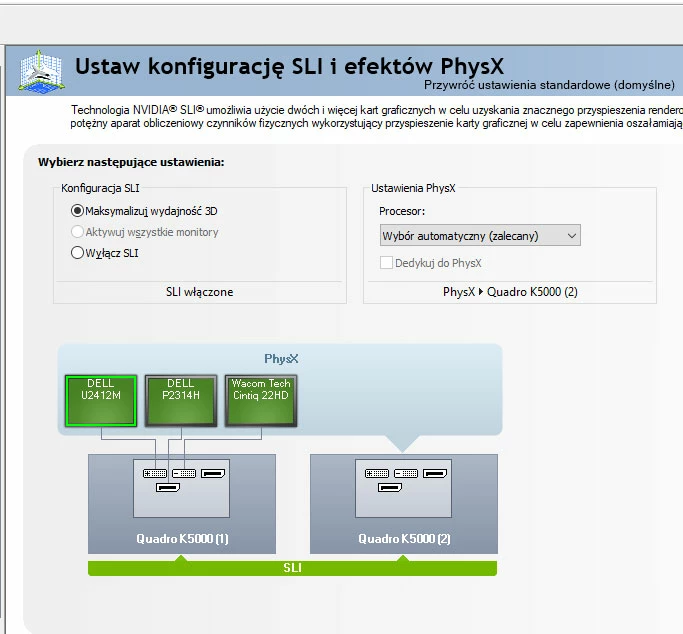The height and width of the screenshot is (634, 683).
Task: Click lower DisplayPort on Quadro K5000 (2)
Action: [x=390, y=487]
